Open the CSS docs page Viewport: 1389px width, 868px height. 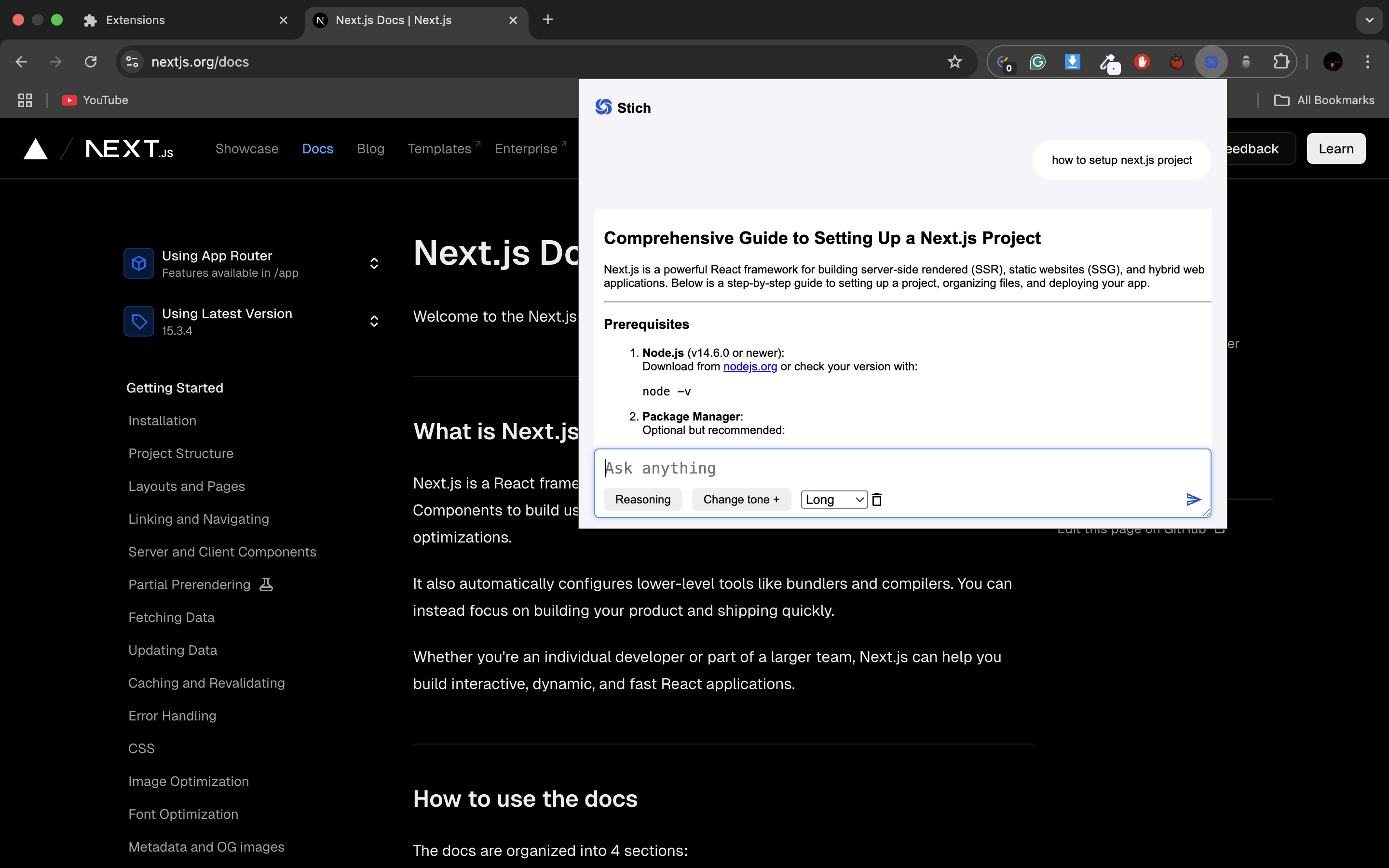point(141,748)
